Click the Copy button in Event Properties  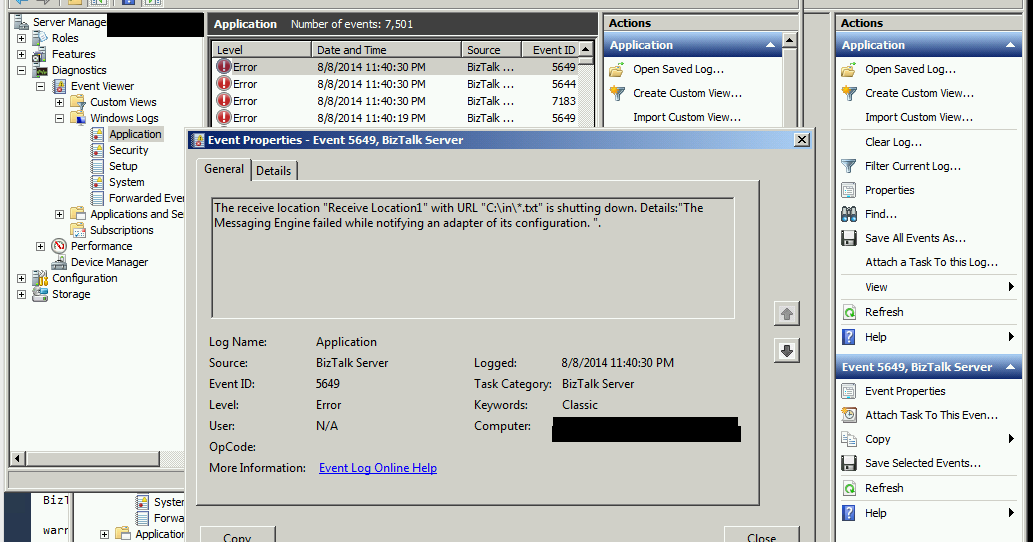237,535
